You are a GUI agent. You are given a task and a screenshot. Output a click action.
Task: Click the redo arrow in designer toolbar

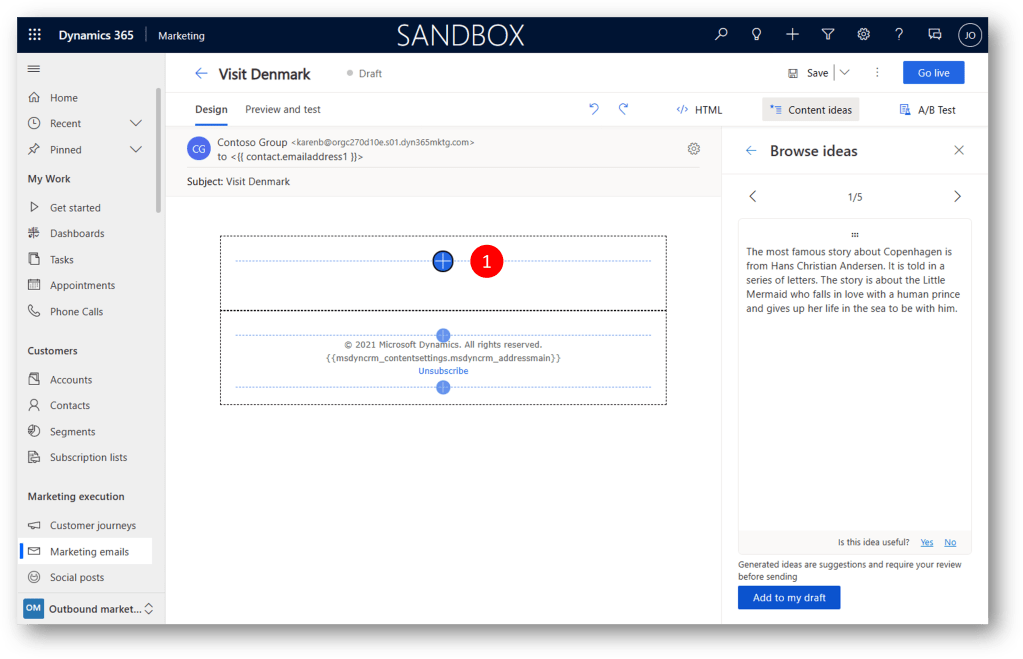pyautogui.click(x=624, y=109)
